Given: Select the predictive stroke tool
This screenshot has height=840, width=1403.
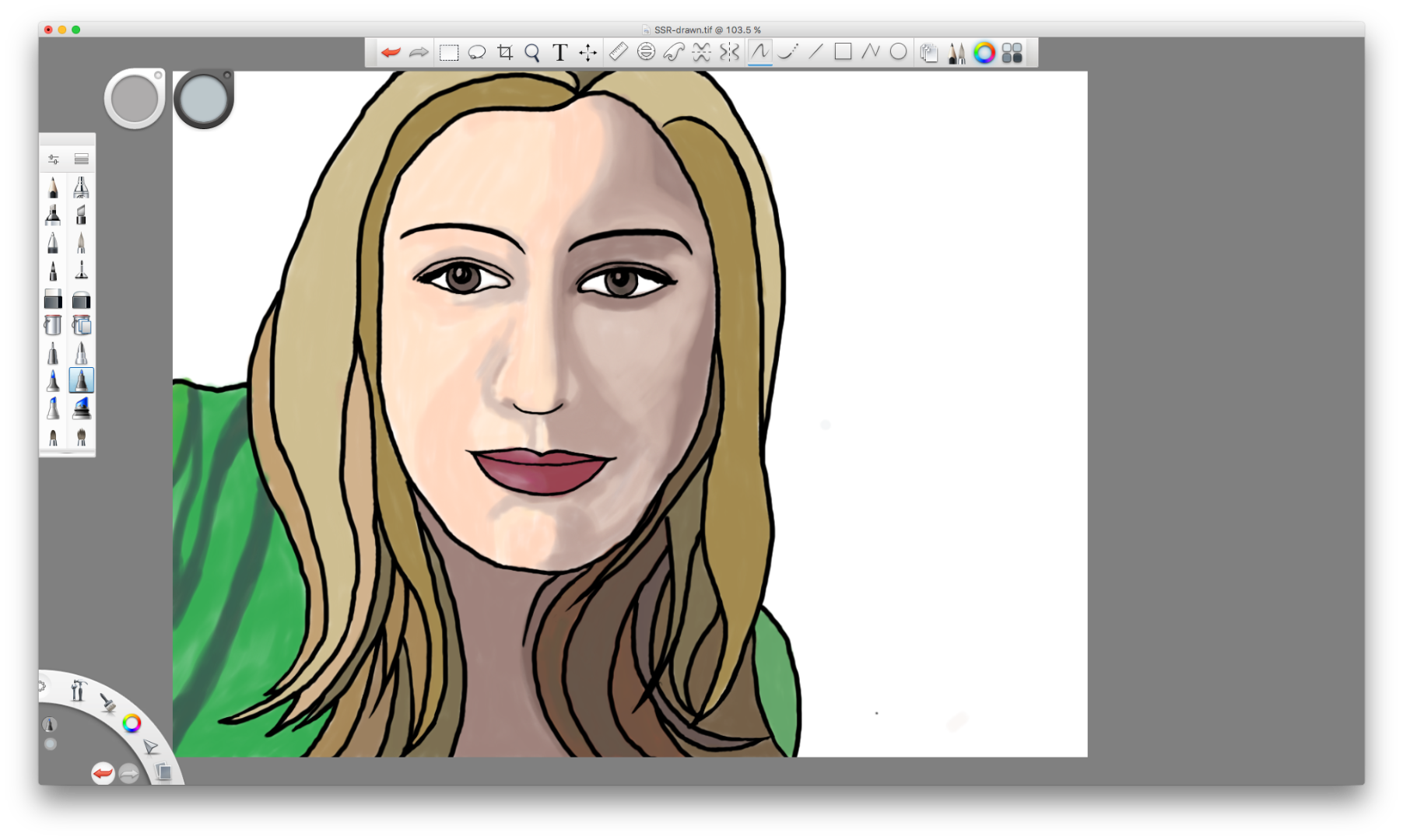Looking at the screenshot, I should click(787, 52).
